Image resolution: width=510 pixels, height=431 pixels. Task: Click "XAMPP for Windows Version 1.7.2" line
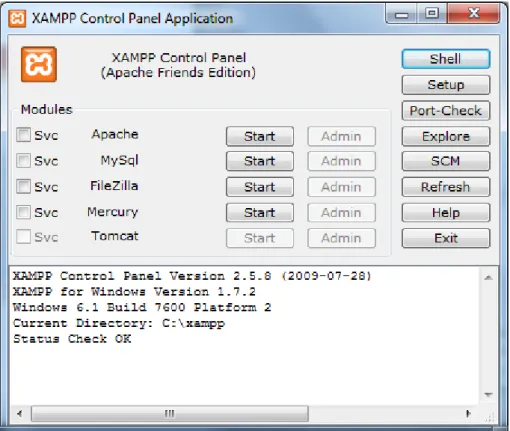(x=134, y=292)
